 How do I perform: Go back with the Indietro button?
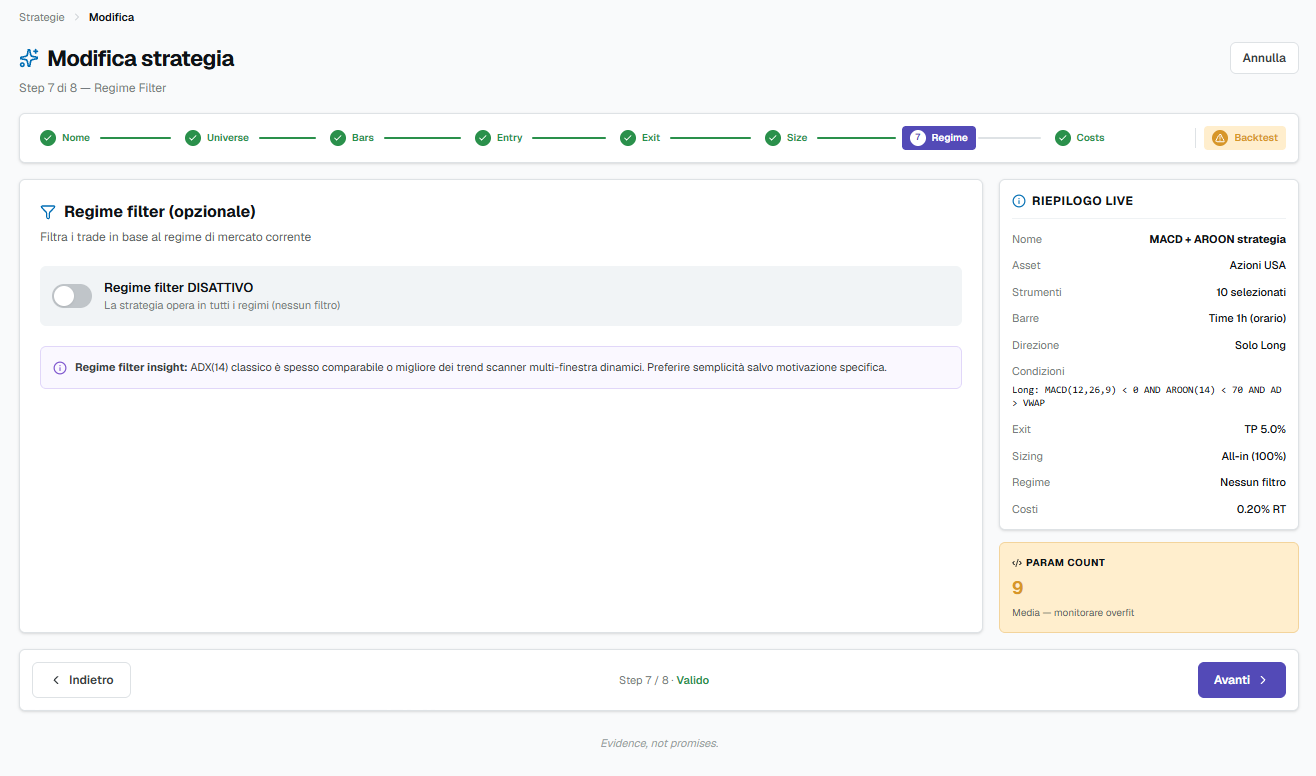click(x=82, y=680)
